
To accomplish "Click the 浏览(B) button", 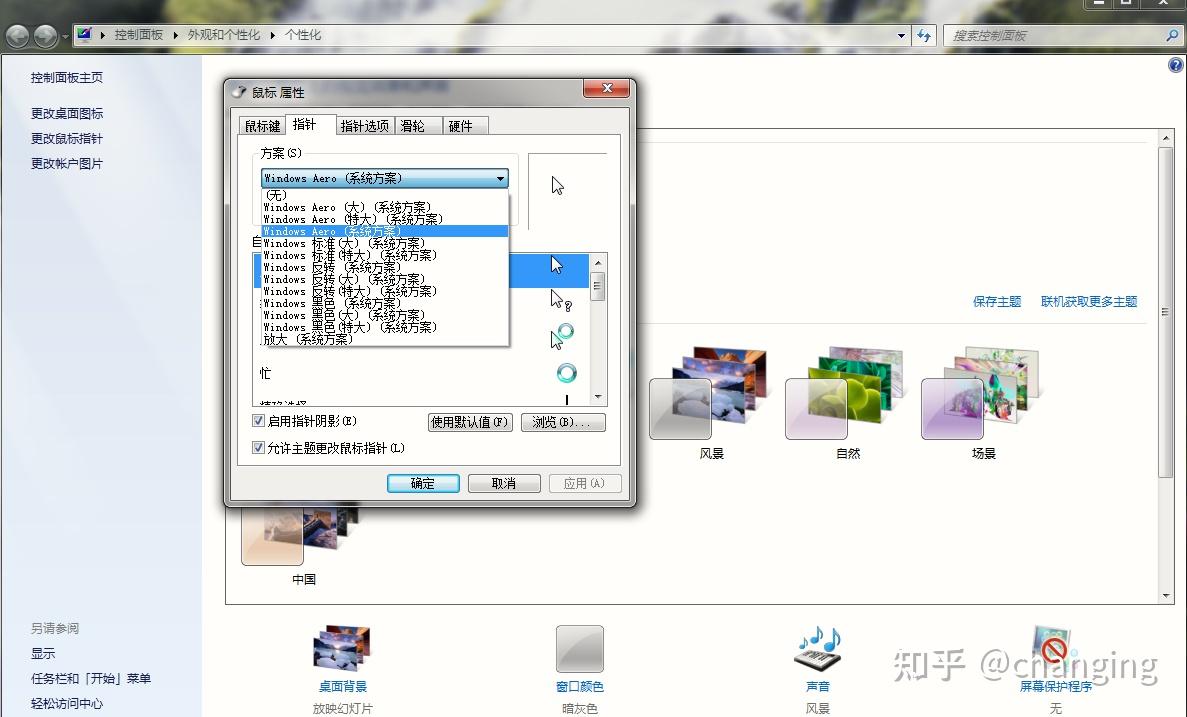I will [x=563, y=421].
